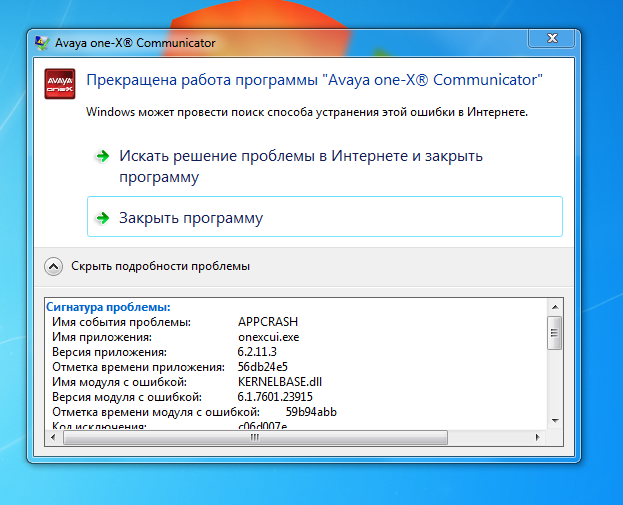
Task: Click the 'Имя модуля с ошибкой:' label
Action: pyautogui.click(x=119, y=382)
